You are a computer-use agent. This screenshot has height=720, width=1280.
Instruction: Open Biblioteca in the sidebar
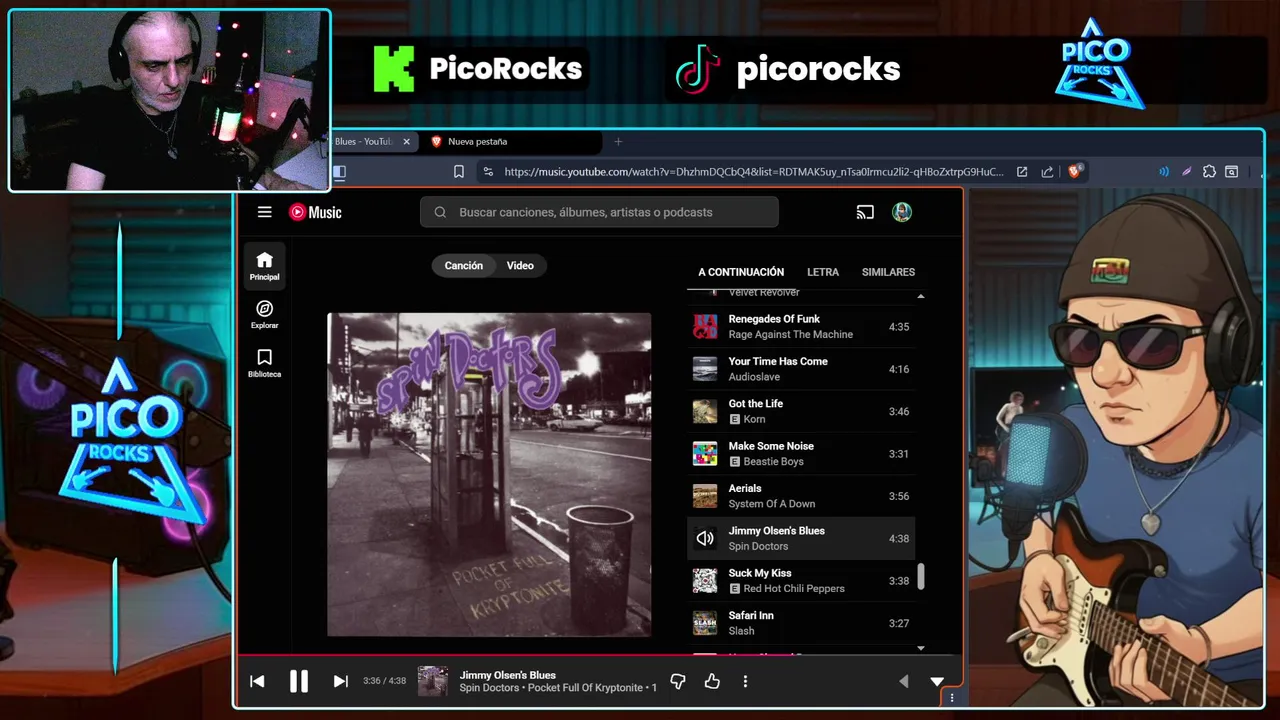264,363
